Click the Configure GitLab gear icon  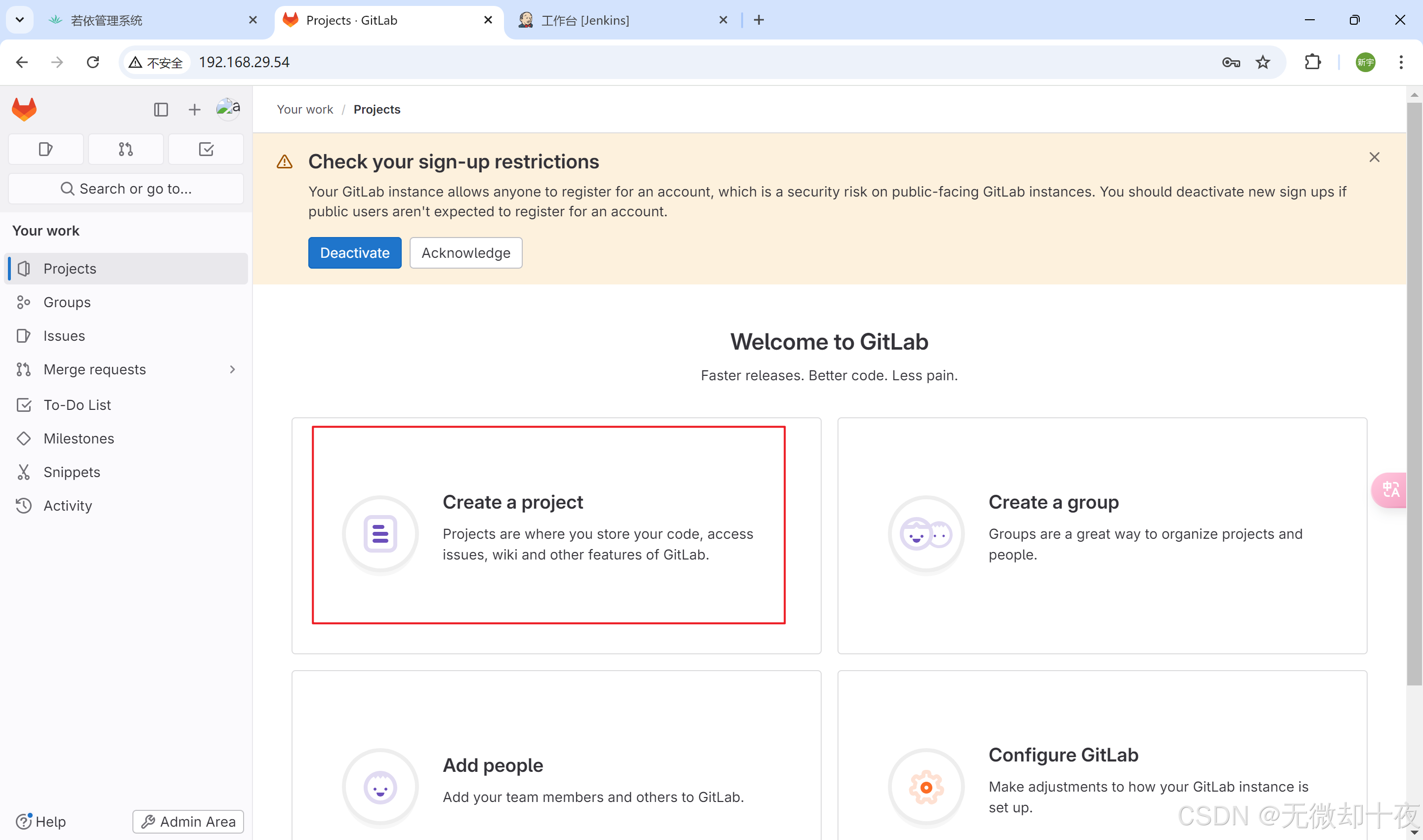(926, 787)
